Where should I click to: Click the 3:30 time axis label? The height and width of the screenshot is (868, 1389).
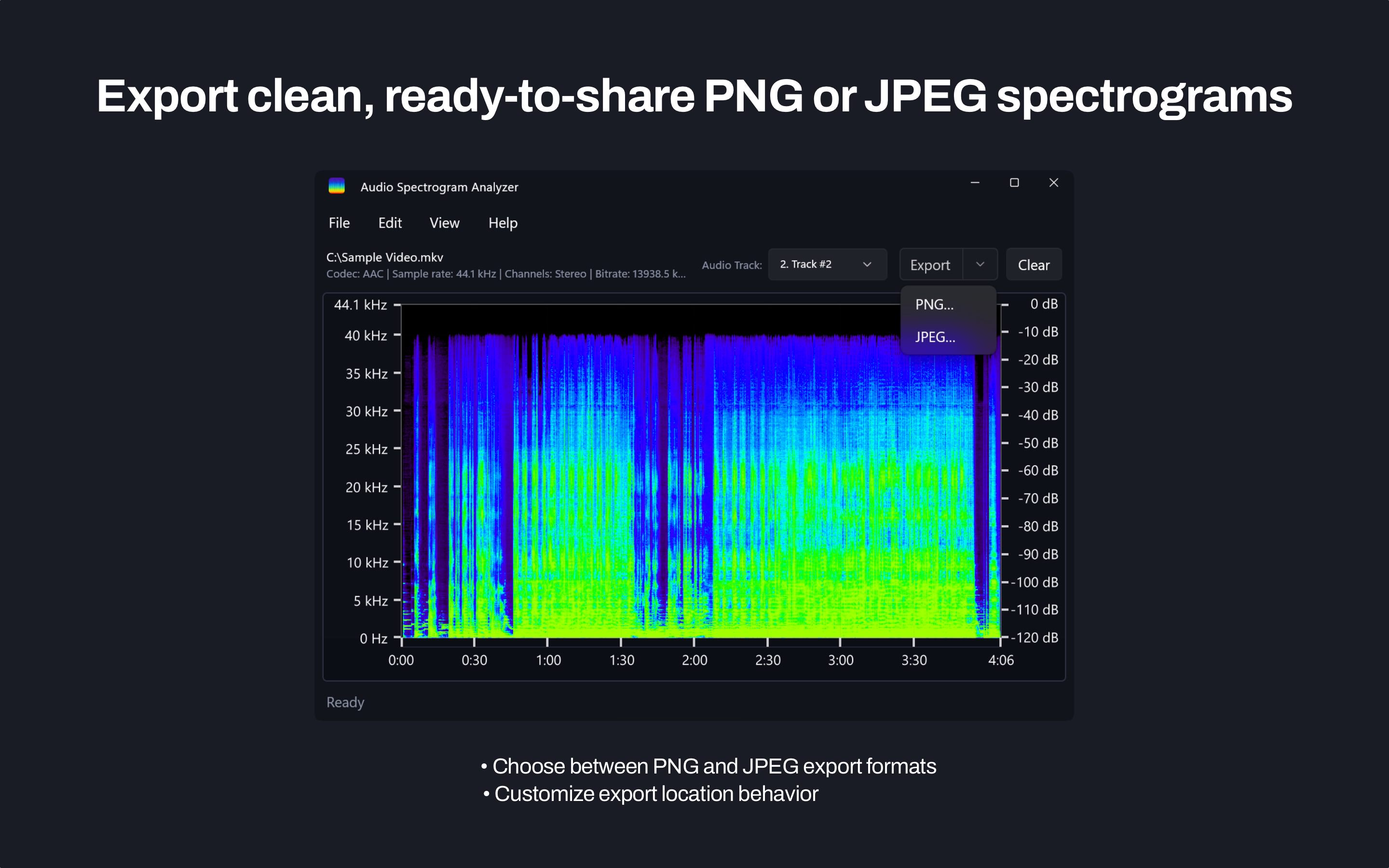pyautogui.click(x=914, y=660)
